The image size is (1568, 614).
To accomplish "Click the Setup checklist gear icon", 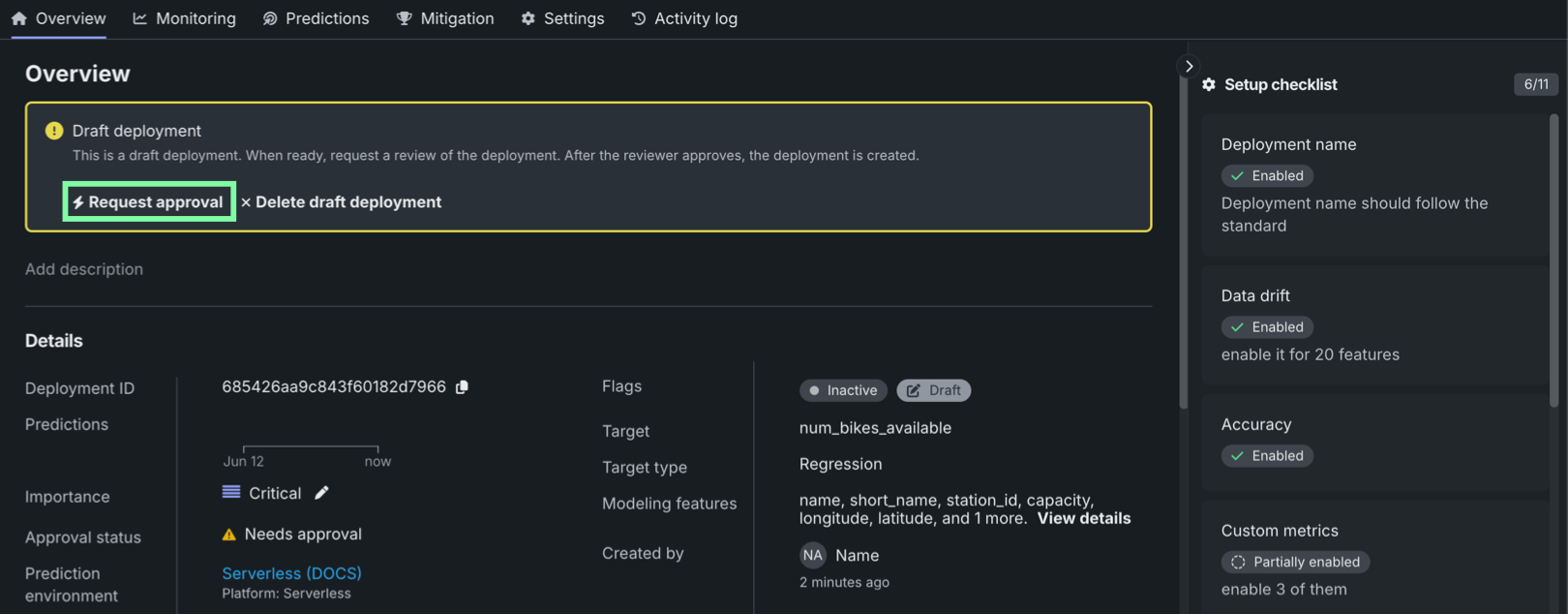I will point(1209,85).
